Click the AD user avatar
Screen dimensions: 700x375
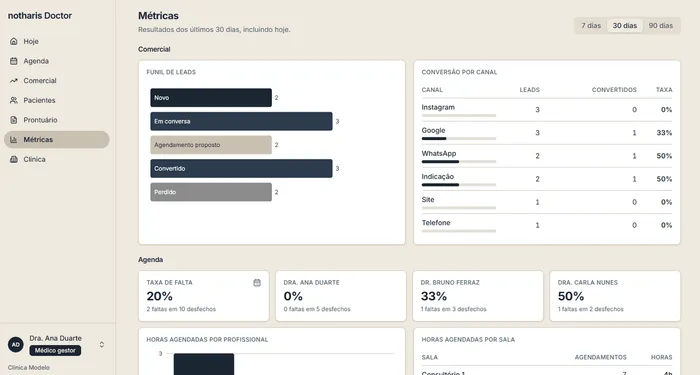[16, 345]
